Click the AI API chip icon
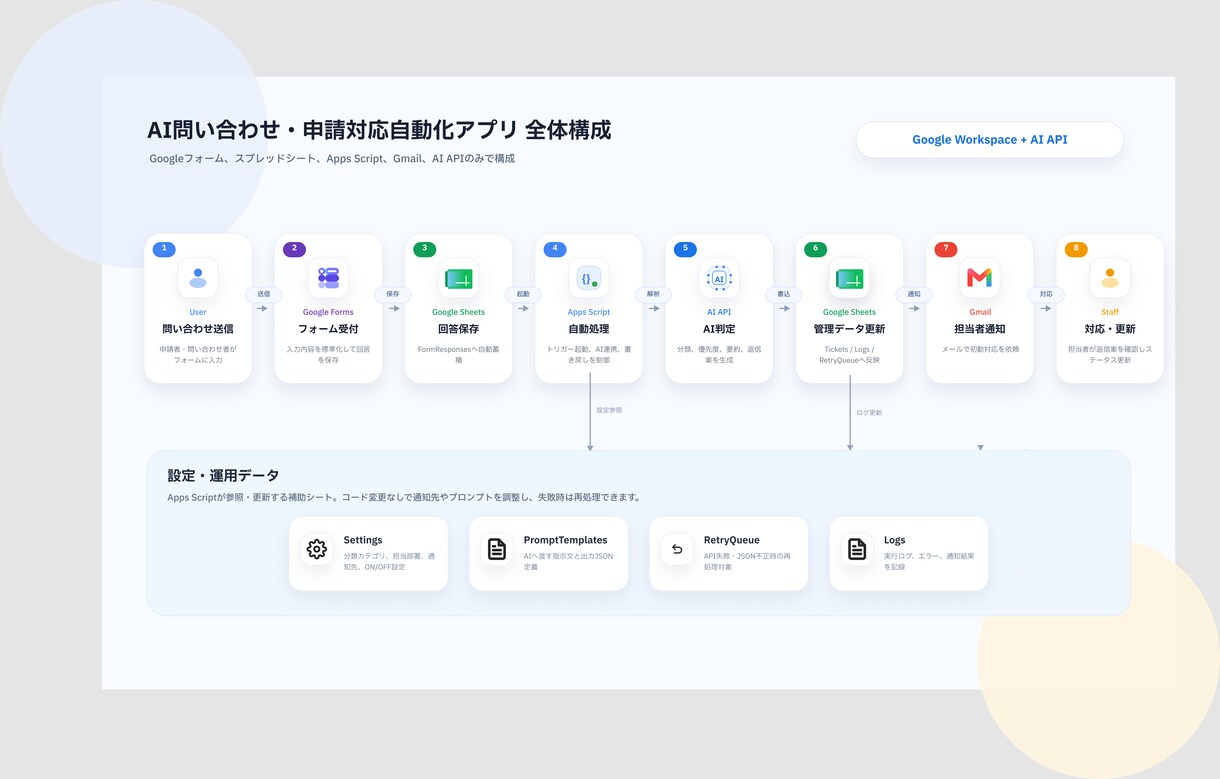This screenshot has height=779, width=1220. point(719,278)
